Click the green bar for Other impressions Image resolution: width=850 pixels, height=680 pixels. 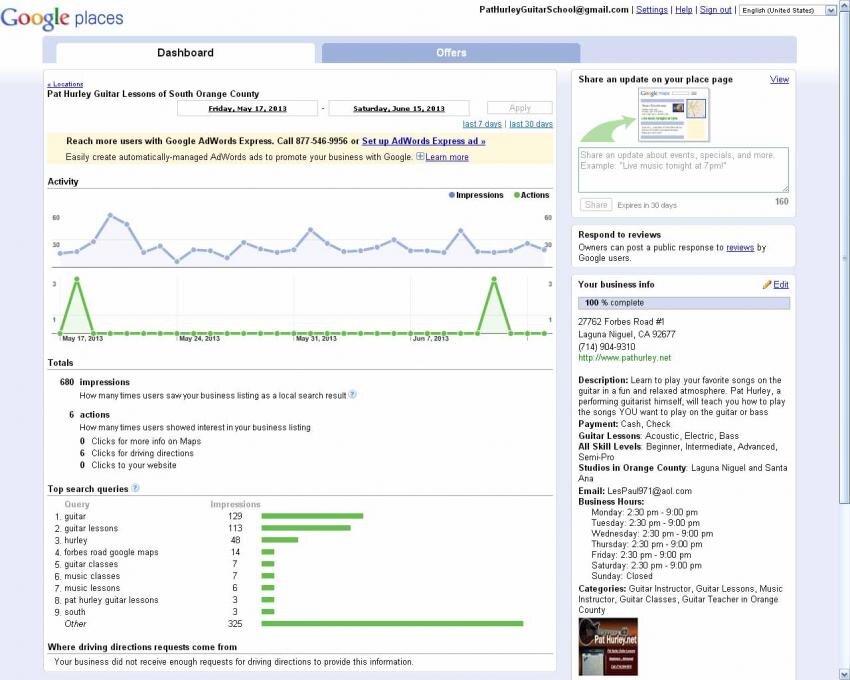(392, 624)
